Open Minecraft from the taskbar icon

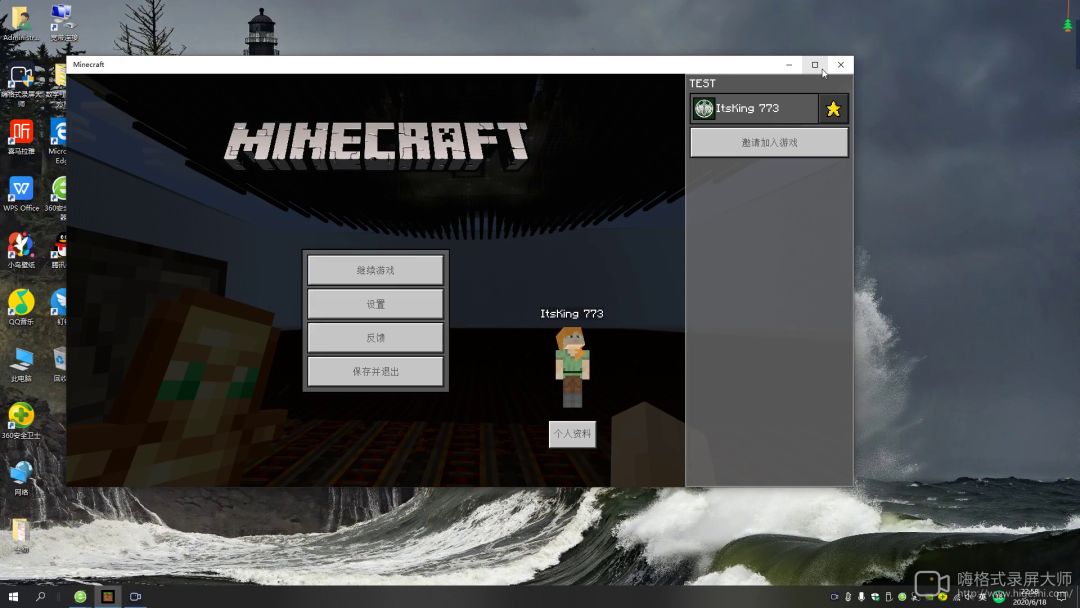coord(107,597)
